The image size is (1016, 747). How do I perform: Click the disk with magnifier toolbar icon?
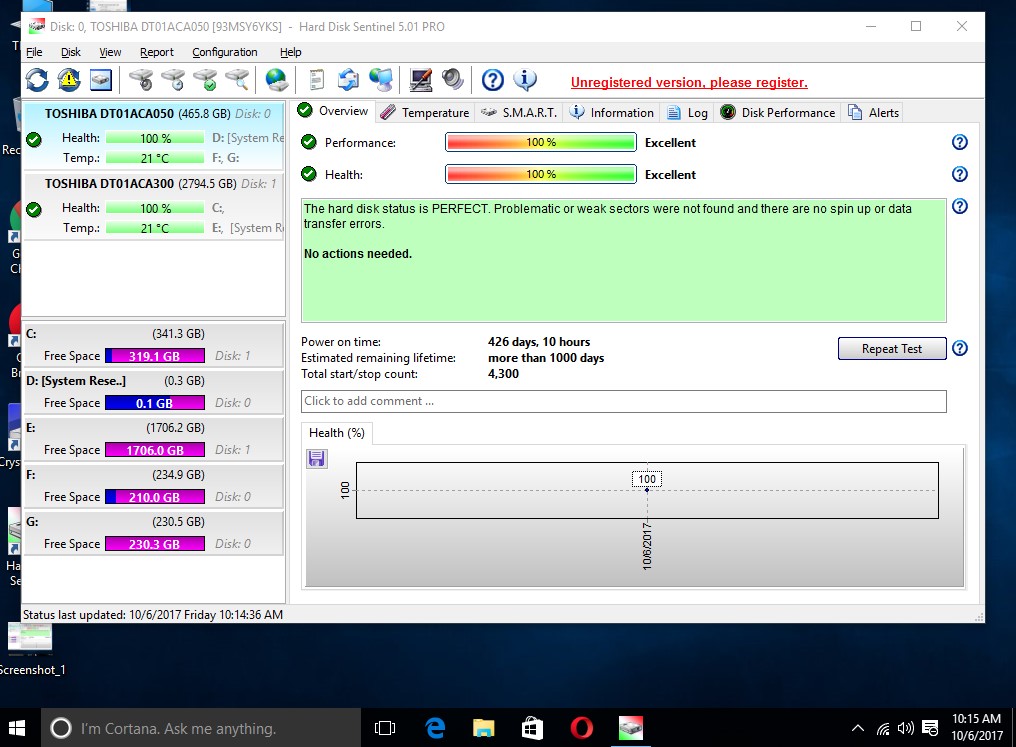tap(237, 80)
